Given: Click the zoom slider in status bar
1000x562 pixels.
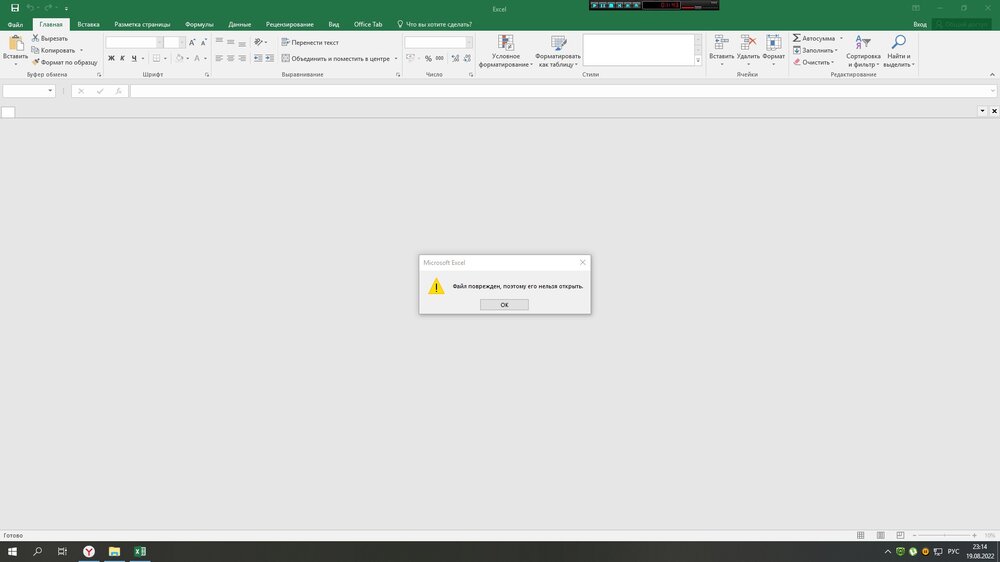Looking at the screenshot, I should (x=945, y=535).
